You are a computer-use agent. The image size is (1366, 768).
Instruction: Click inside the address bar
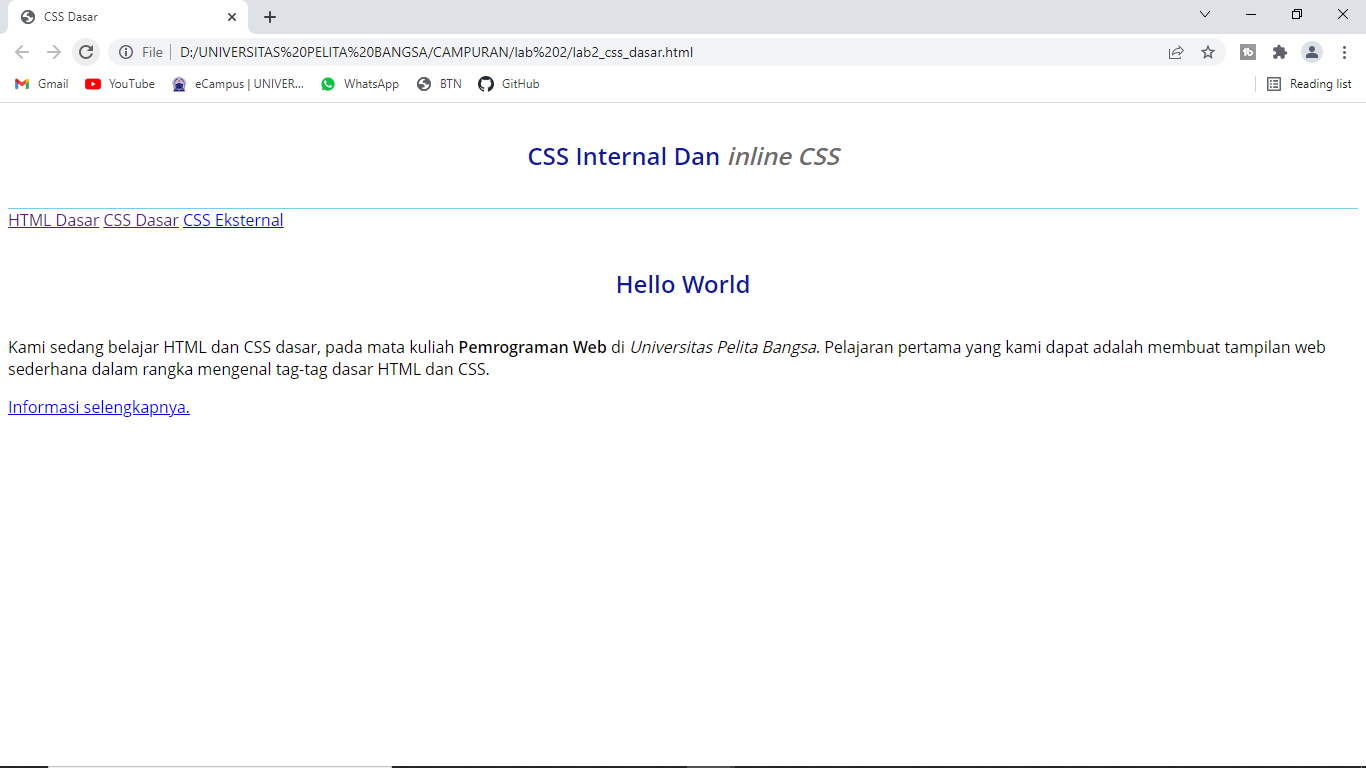pos(600,51)
